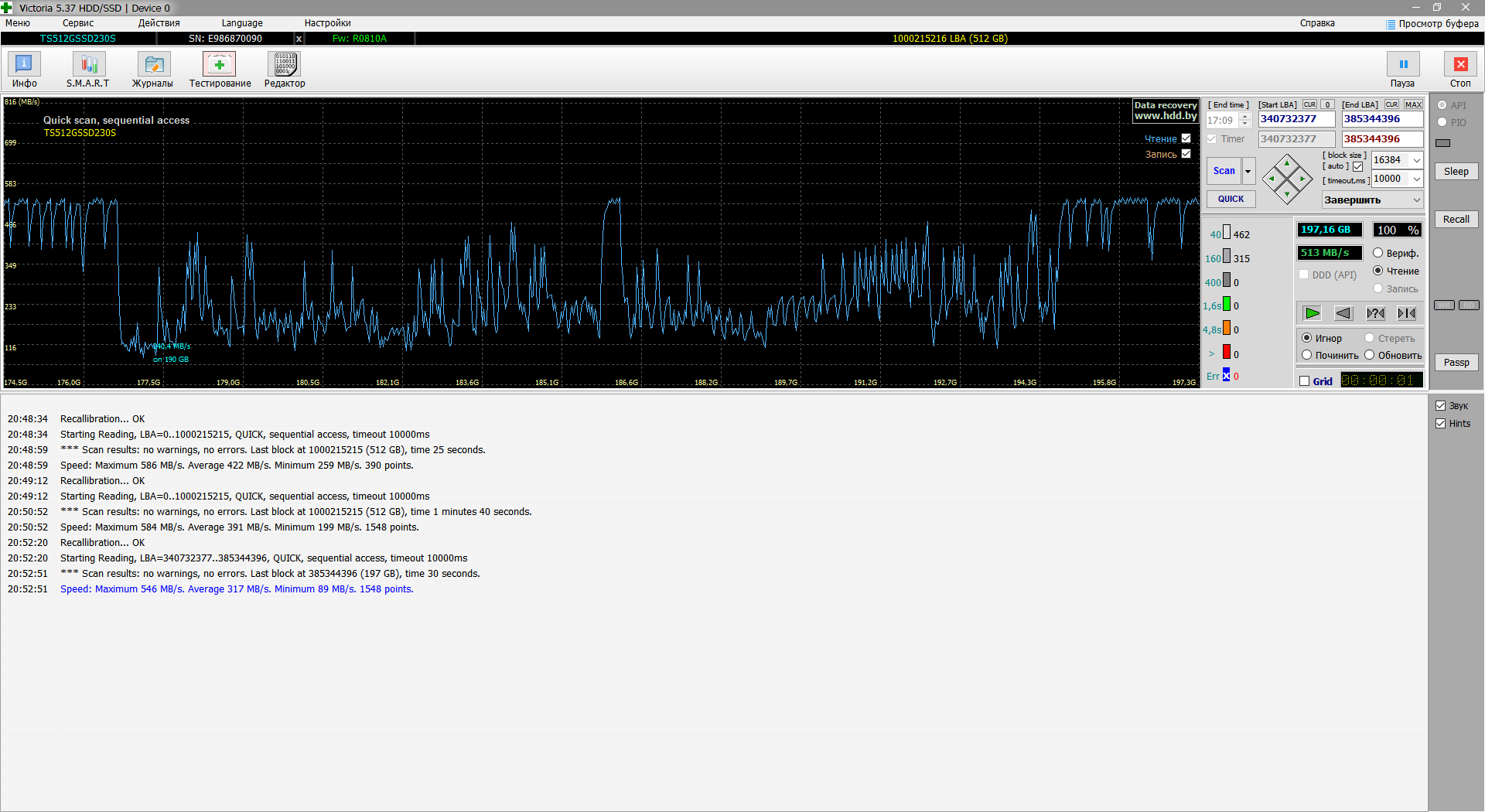Click the WR indicator button
The height and width of the screenshot is (812, 1485).
coord(1444,305)
